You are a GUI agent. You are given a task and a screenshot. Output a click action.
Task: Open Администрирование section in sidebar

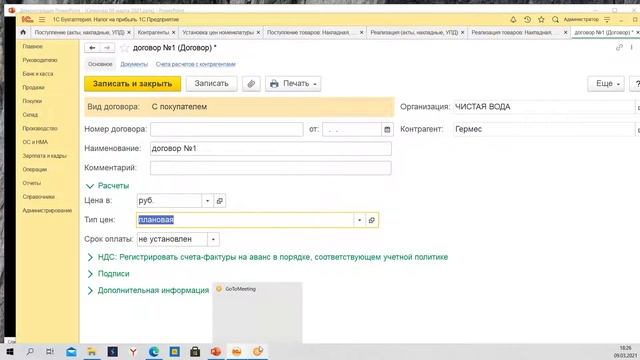click(47, 211)
